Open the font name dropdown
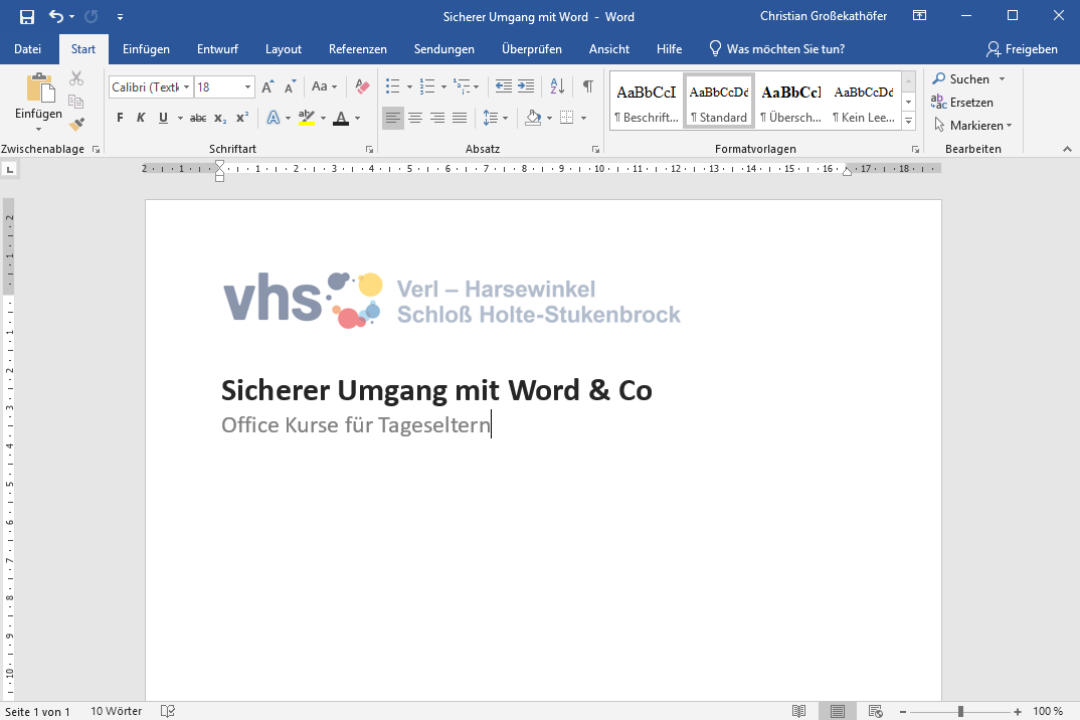Image resolution: width=1080 pixels, height=720 pixels. click(186, 87)
